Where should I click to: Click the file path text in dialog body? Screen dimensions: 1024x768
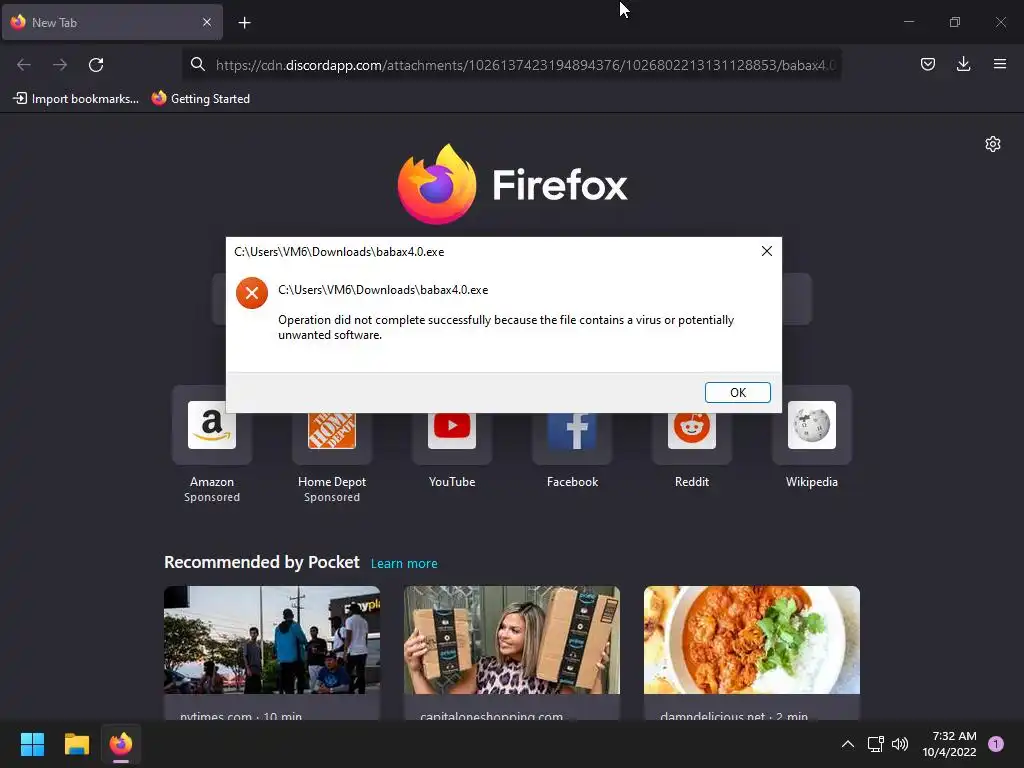[x=383, y=290]
